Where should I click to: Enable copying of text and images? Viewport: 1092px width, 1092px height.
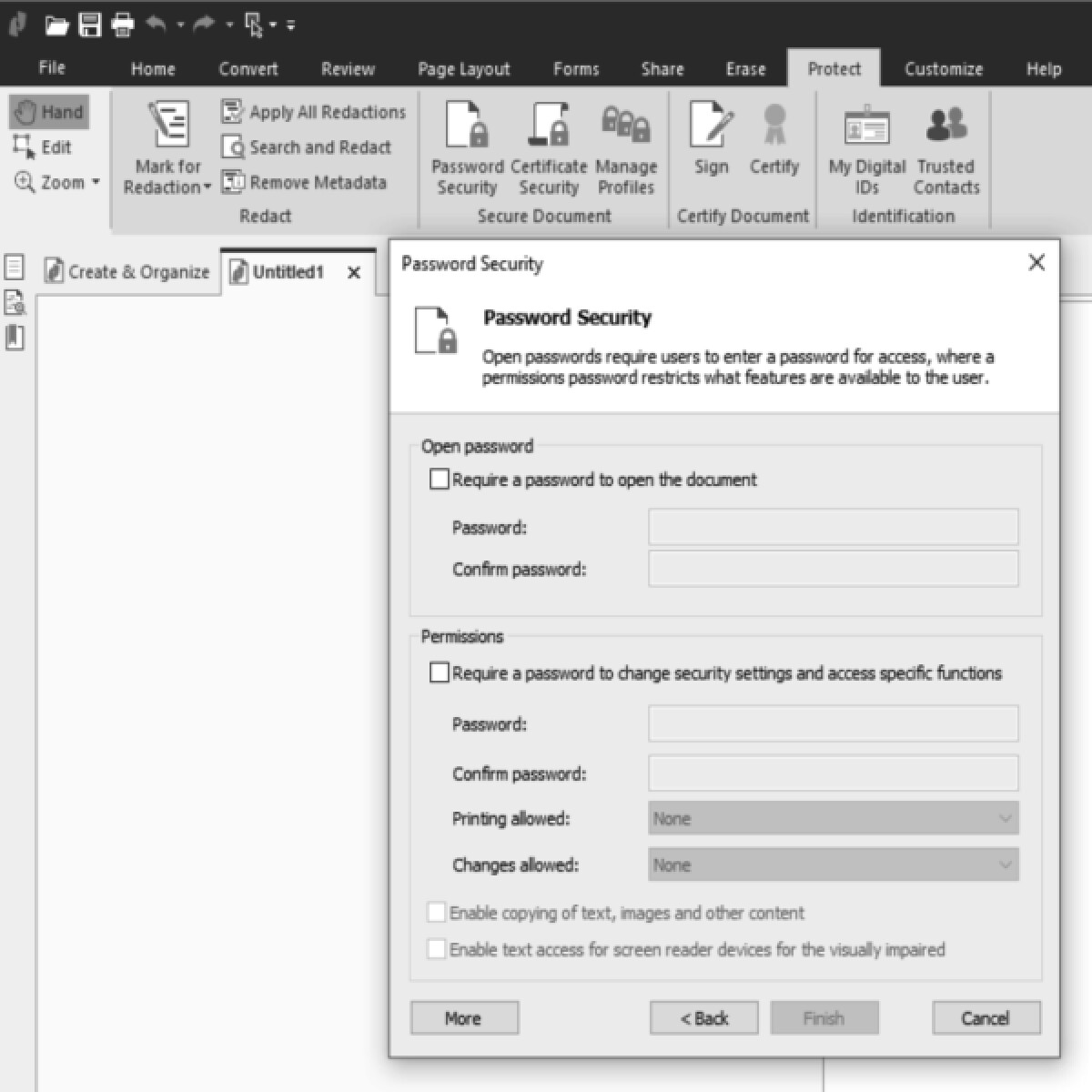coord(437,912)
